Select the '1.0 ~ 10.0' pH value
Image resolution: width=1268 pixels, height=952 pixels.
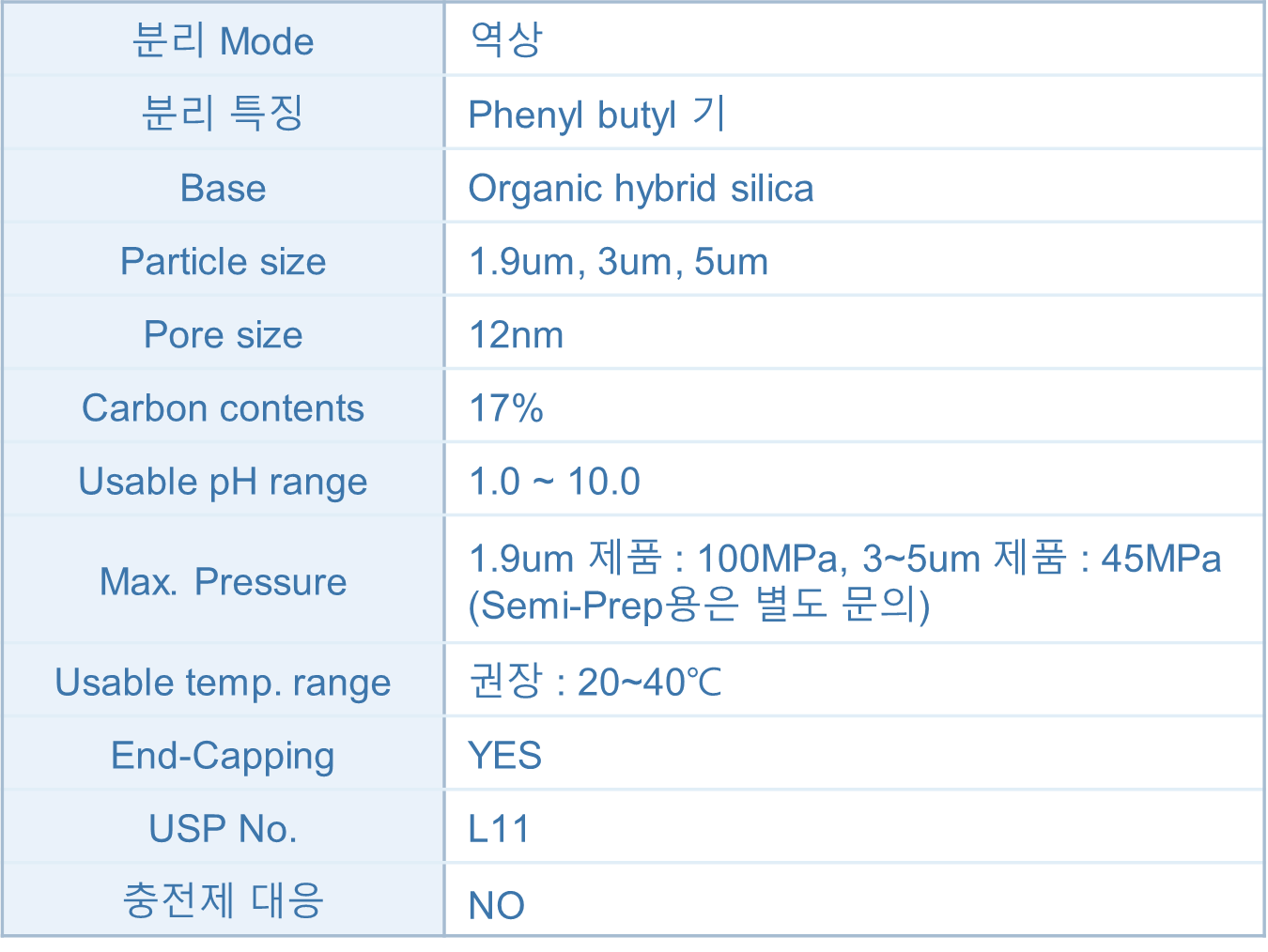point(554,482)
